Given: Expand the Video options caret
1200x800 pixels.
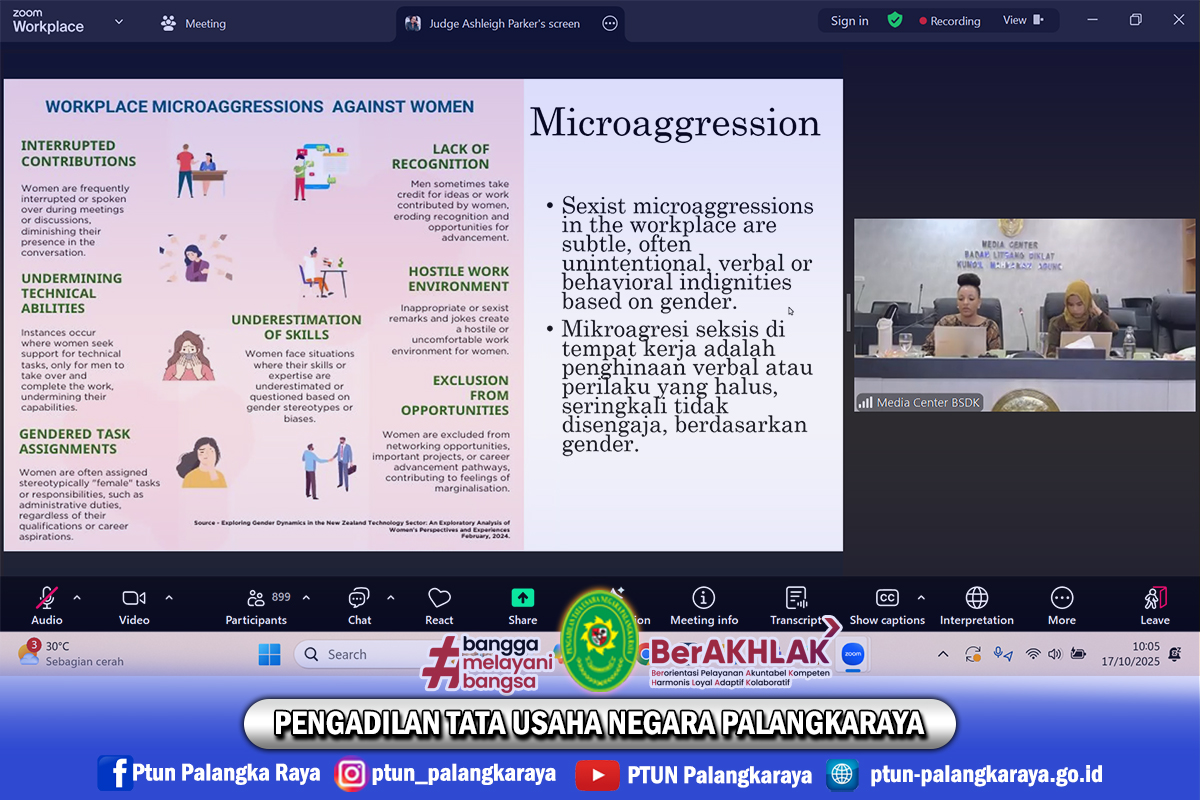Looking at the screenshot, I should (x=168, y=597).
